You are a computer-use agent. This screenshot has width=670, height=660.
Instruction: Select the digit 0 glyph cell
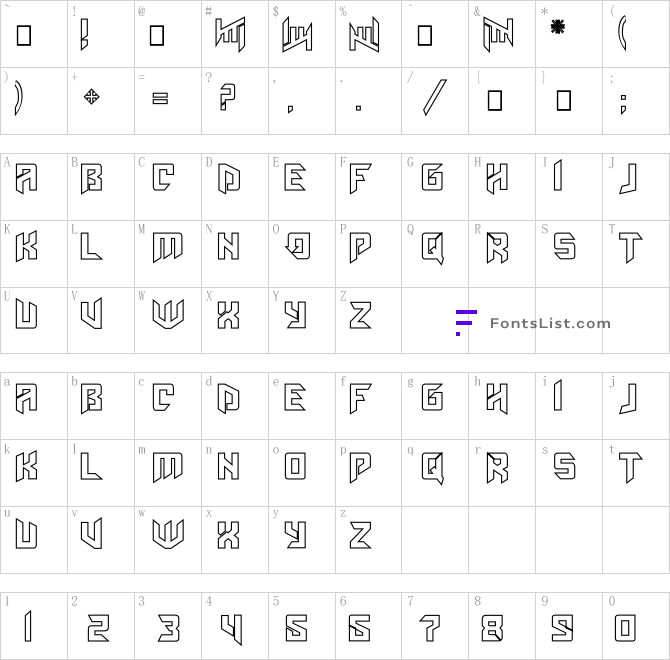(626, 627)
